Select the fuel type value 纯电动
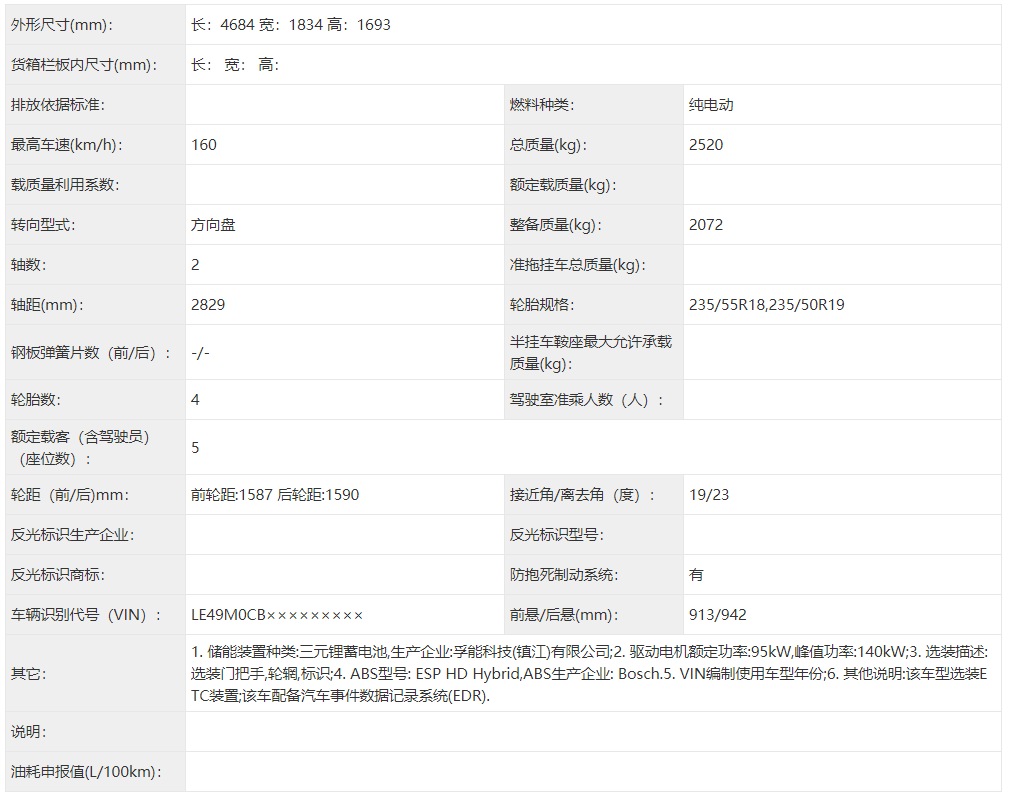The height and width of the screenshot is (808, 1011). point(711,105)
